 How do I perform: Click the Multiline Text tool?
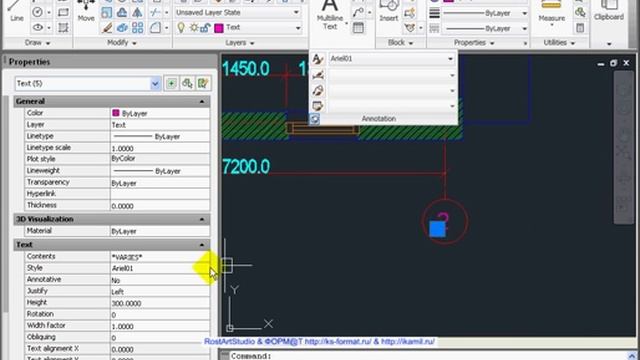click(330, 15)
